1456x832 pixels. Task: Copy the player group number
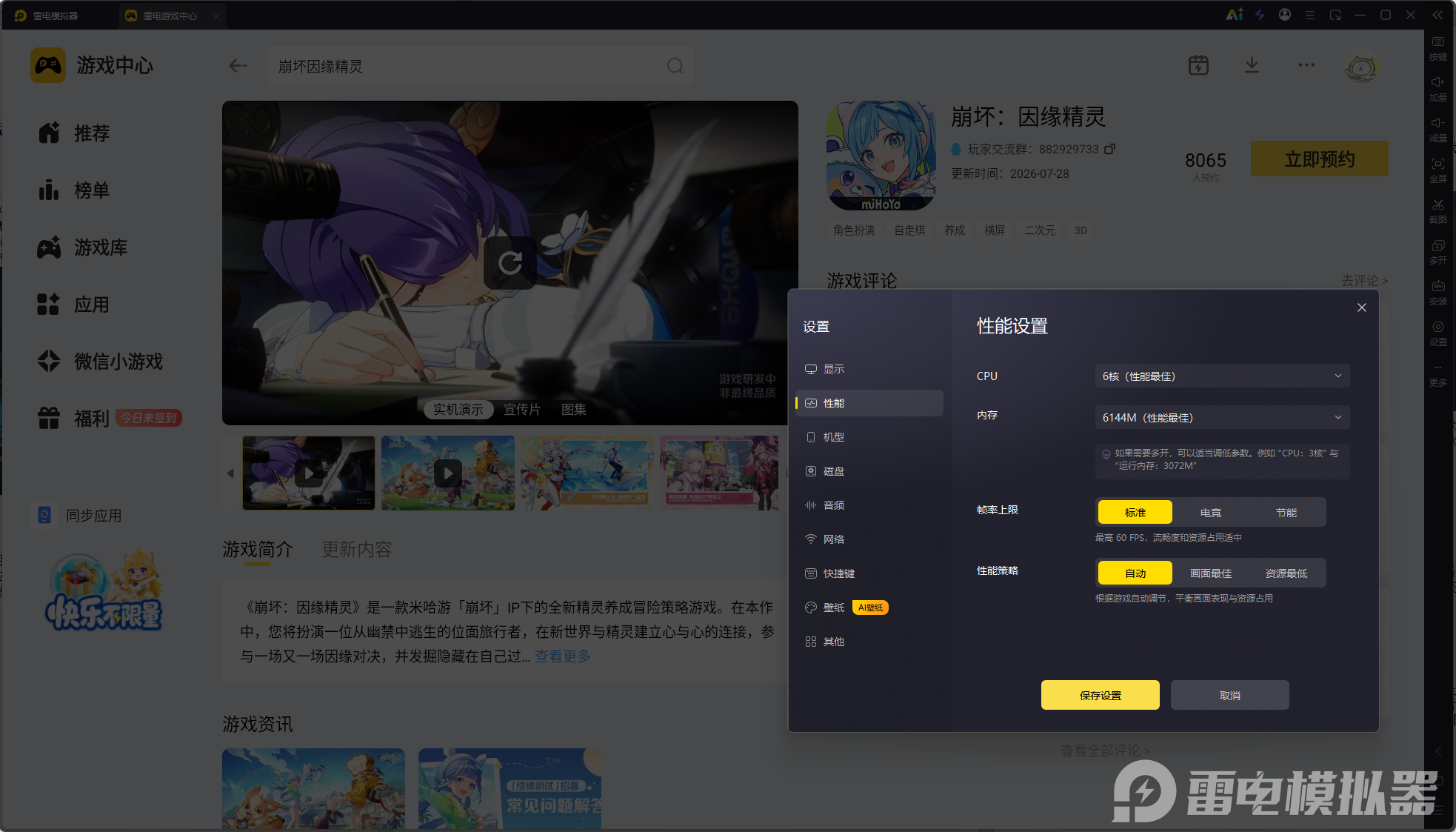[x=1109, y=149]
